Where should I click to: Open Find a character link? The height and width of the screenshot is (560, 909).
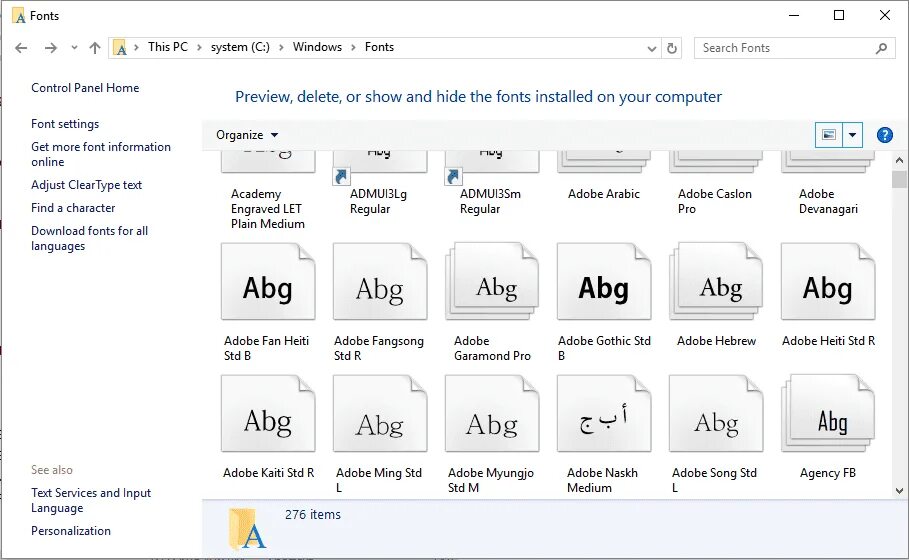(73, 208)
